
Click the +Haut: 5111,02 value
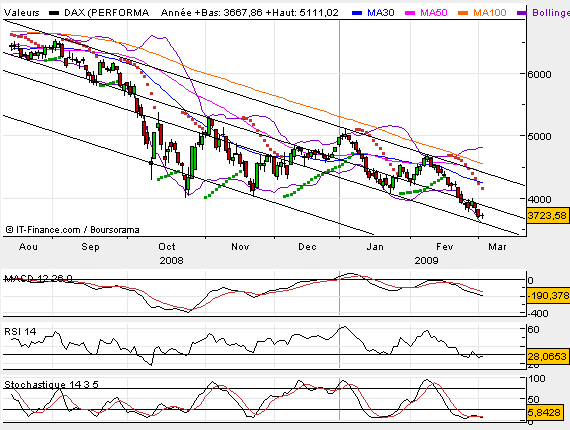coord(302,13)
